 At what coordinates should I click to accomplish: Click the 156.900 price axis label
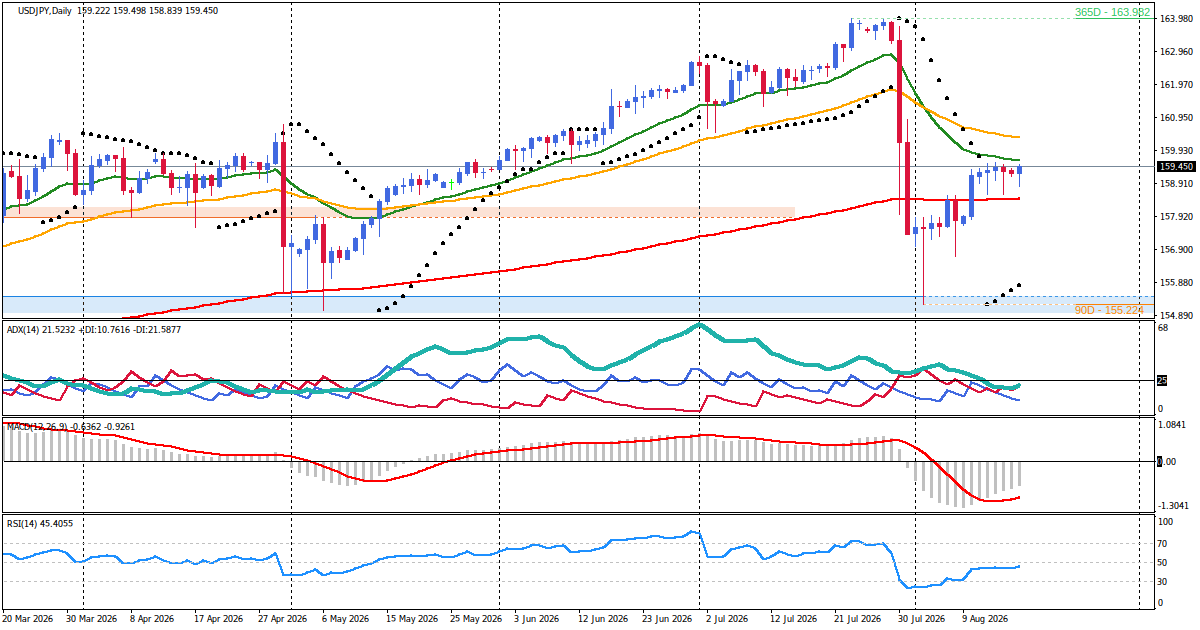pyautogui.click(x=1177, y=250)
